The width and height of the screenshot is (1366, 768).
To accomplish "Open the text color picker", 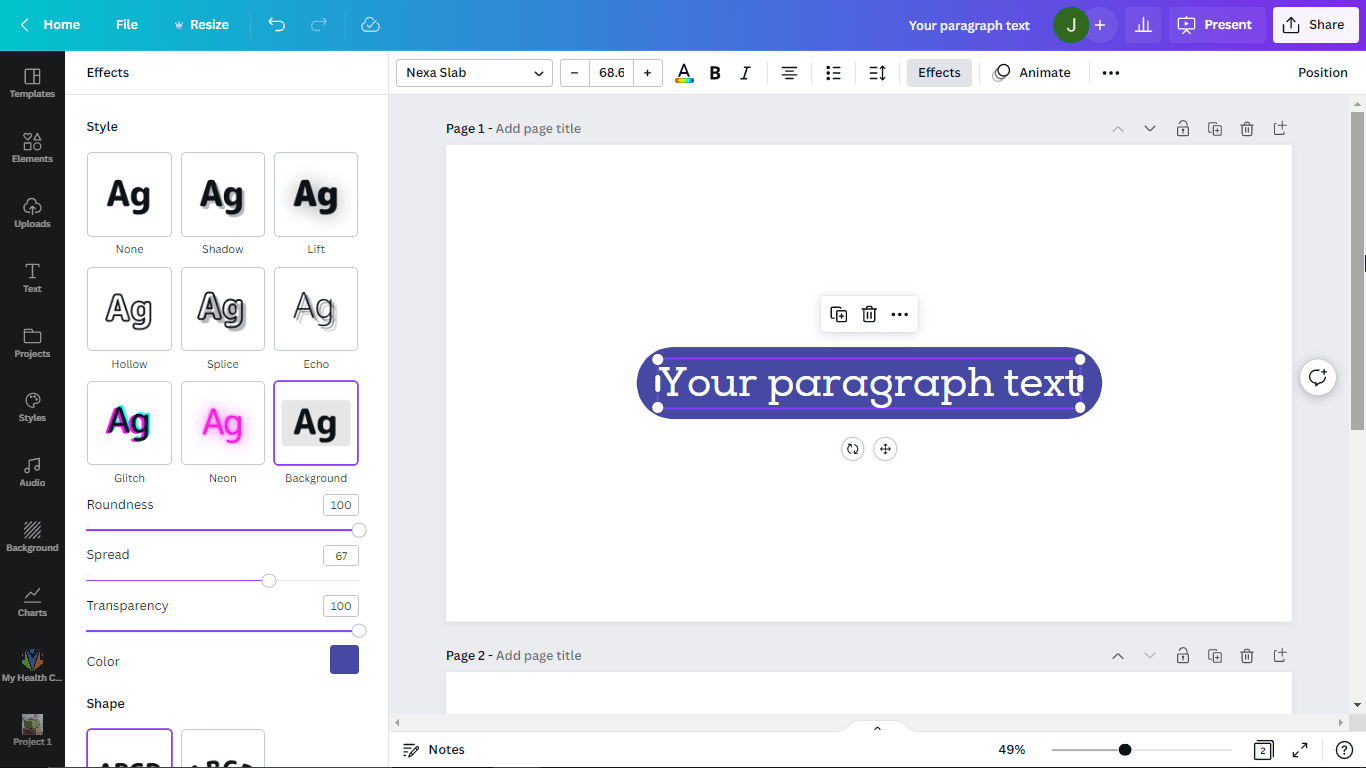I will pos(684,72).
